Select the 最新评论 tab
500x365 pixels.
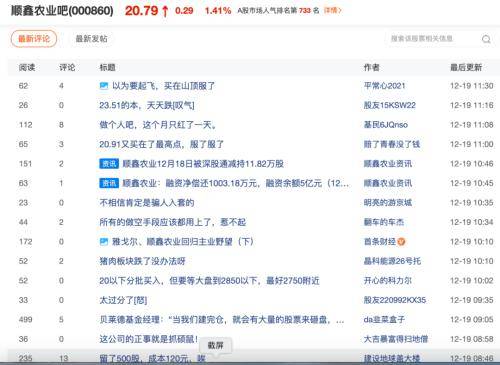pos(34,39)
